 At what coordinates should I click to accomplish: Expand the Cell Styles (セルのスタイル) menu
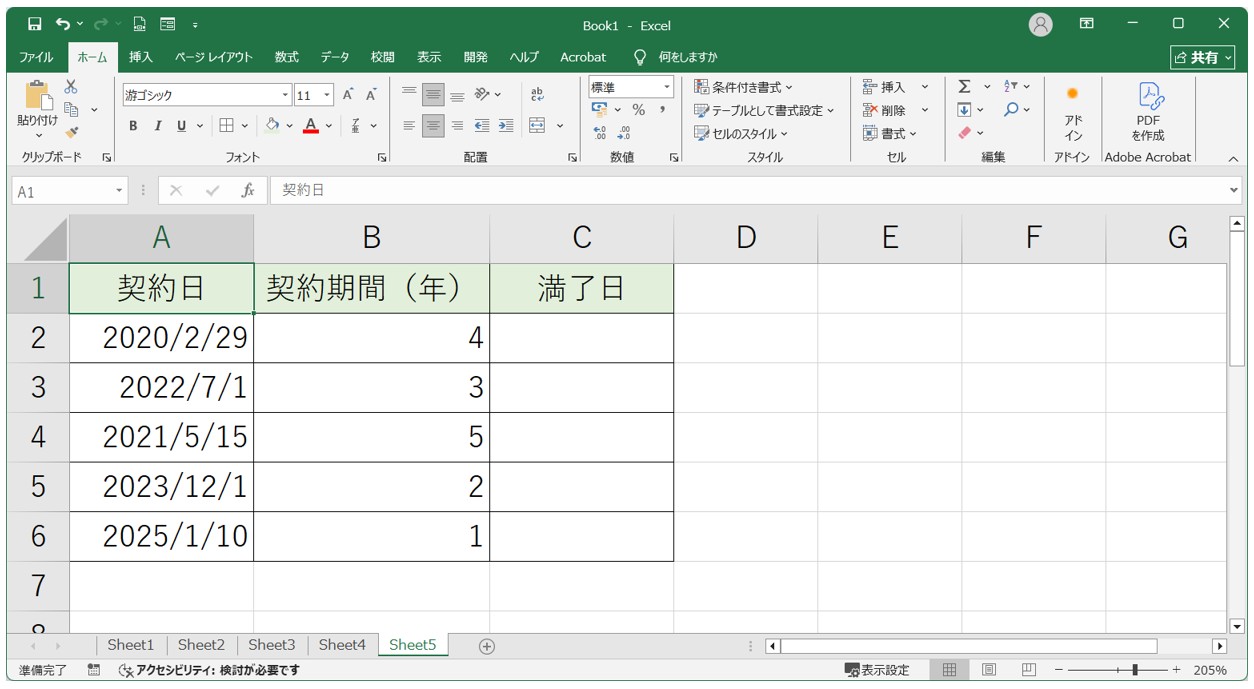tap(741, 133)
